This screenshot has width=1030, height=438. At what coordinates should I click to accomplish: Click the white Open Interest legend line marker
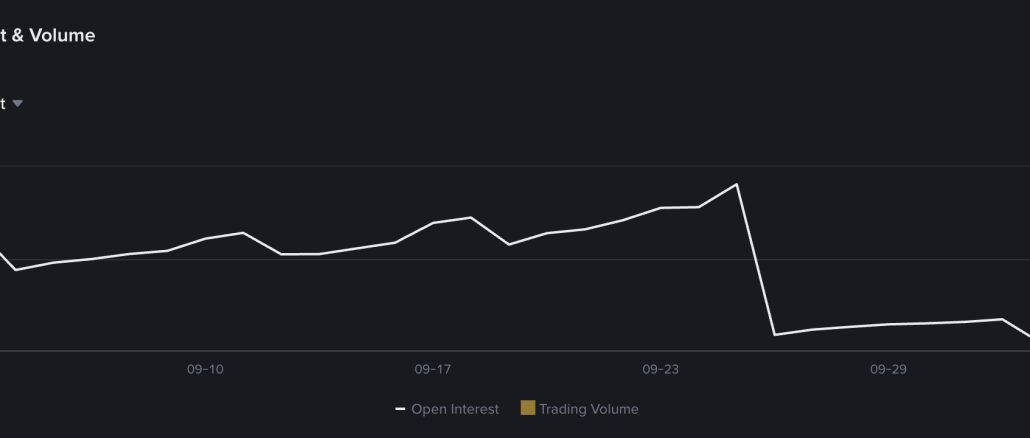tap(399, 410)
